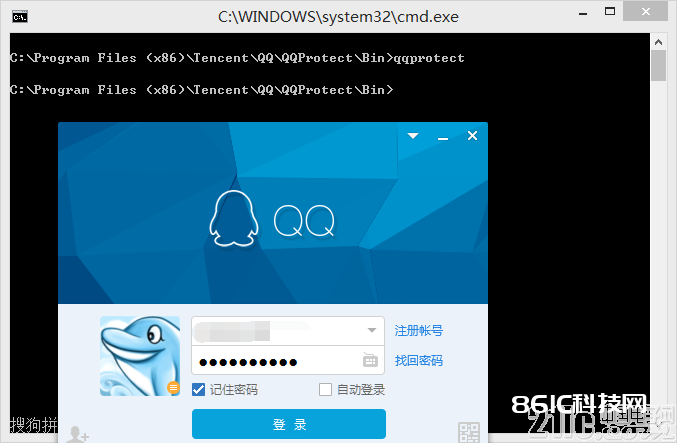Click the second command prompt line
This screenshot has width=677, height=443.
(x=201, y=90)
